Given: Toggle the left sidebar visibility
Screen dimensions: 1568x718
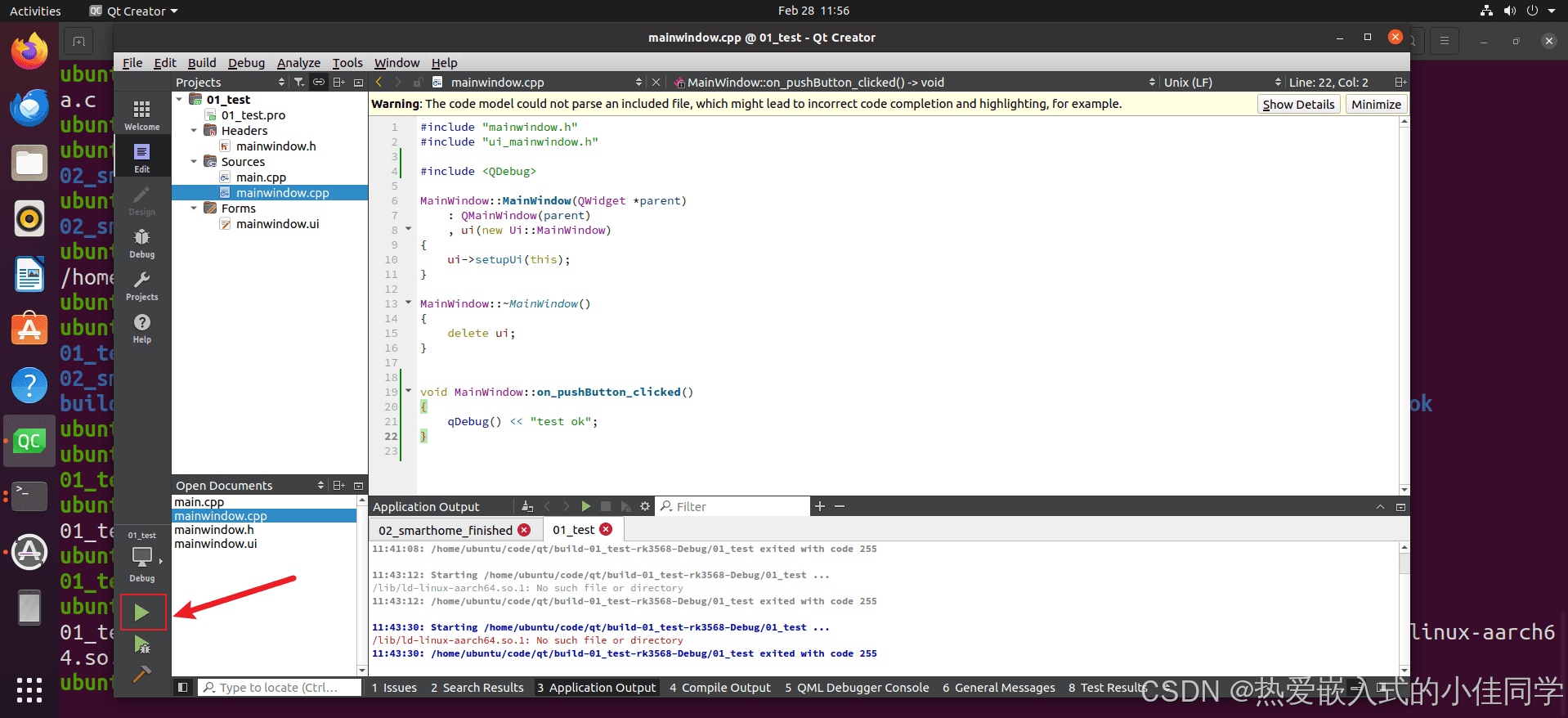Looking at the screenshot, I should 183,688.
